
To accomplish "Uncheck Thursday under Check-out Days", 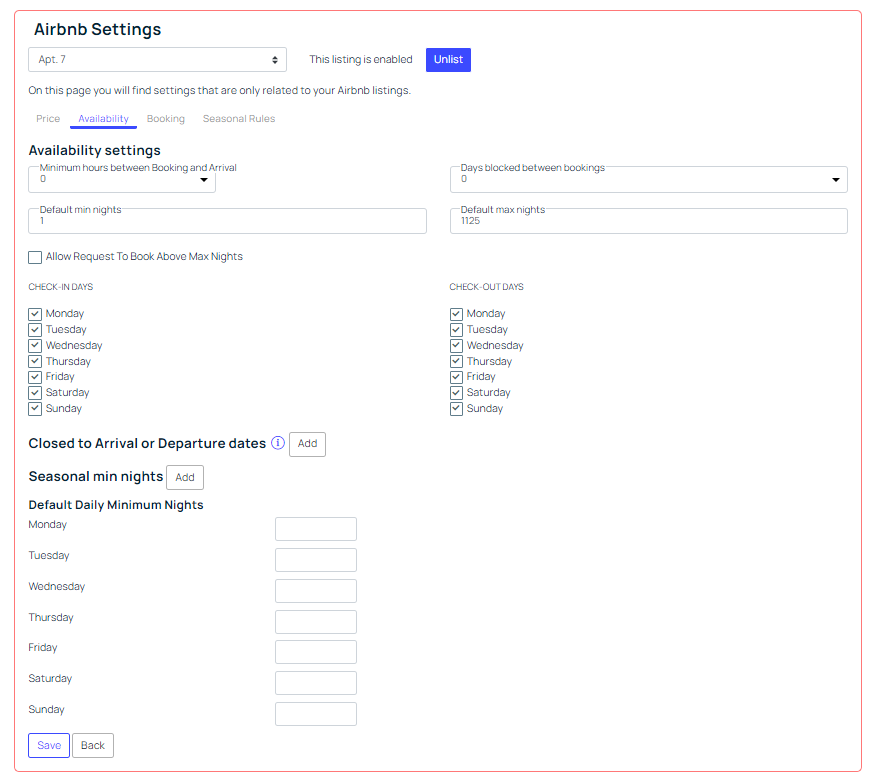I will 456,362.
